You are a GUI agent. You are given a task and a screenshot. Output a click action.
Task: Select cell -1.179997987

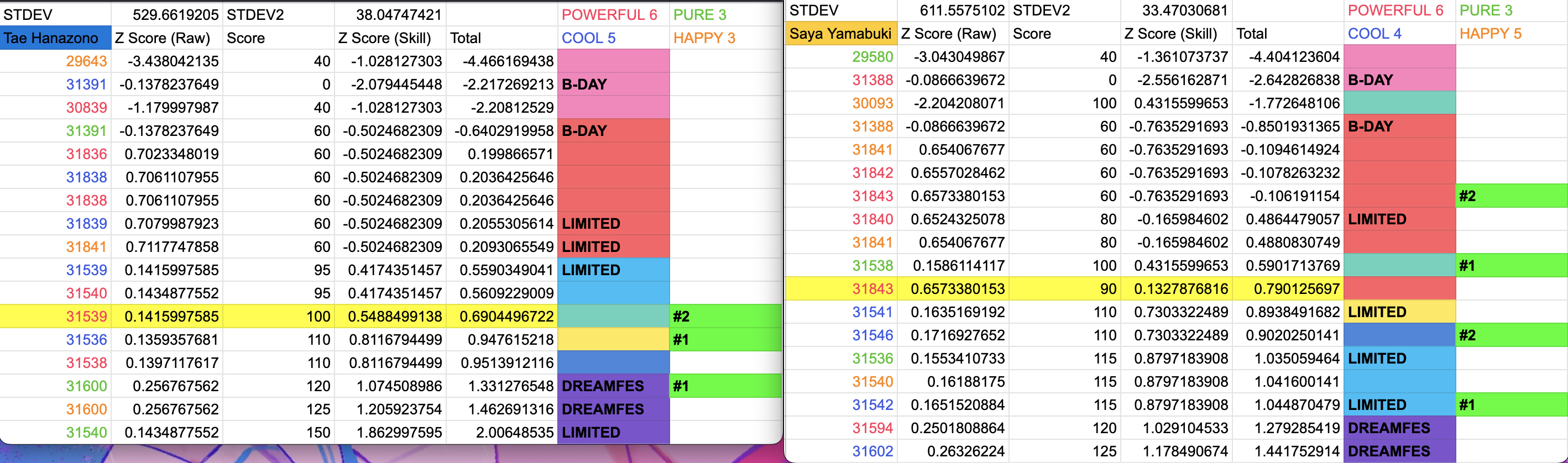(x=167, y=107)
